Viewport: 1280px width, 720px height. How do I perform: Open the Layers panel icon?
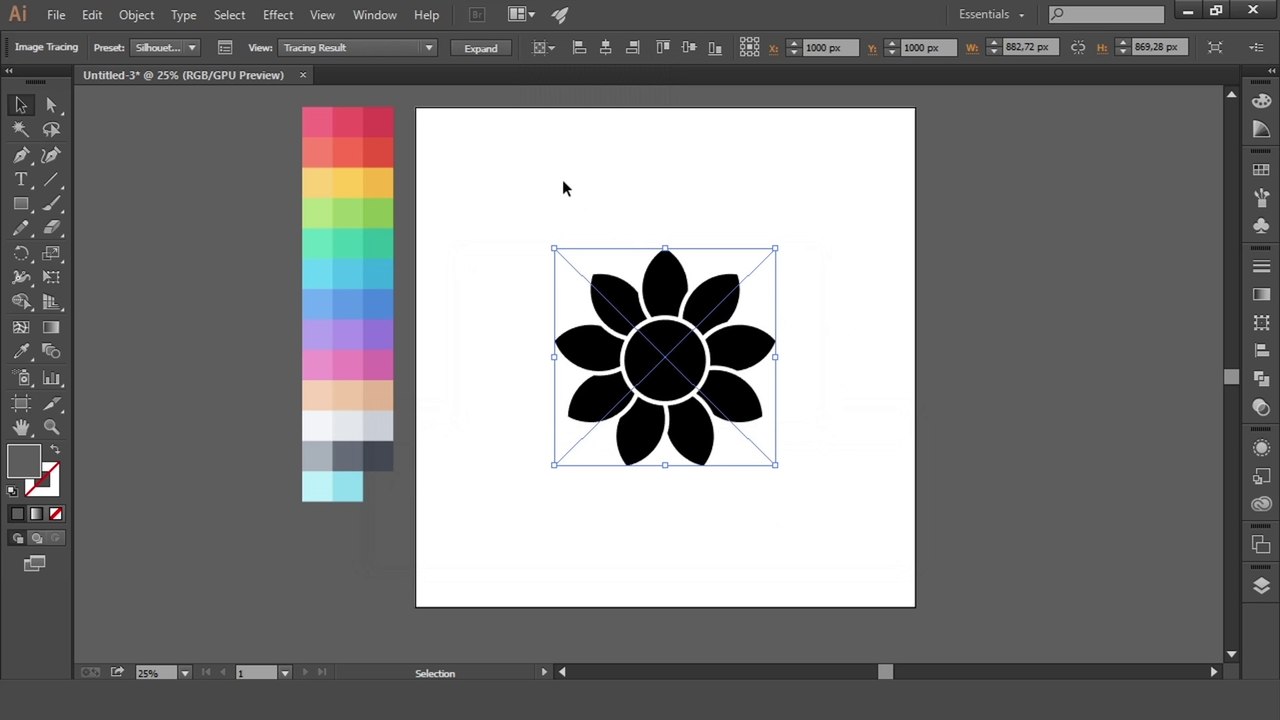(1261, 586)
